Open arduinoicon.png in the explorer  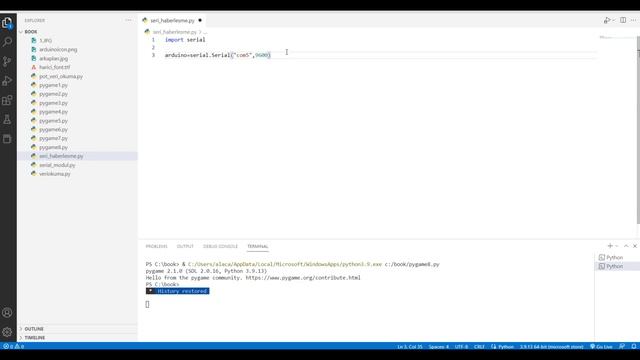pos(58,49)
